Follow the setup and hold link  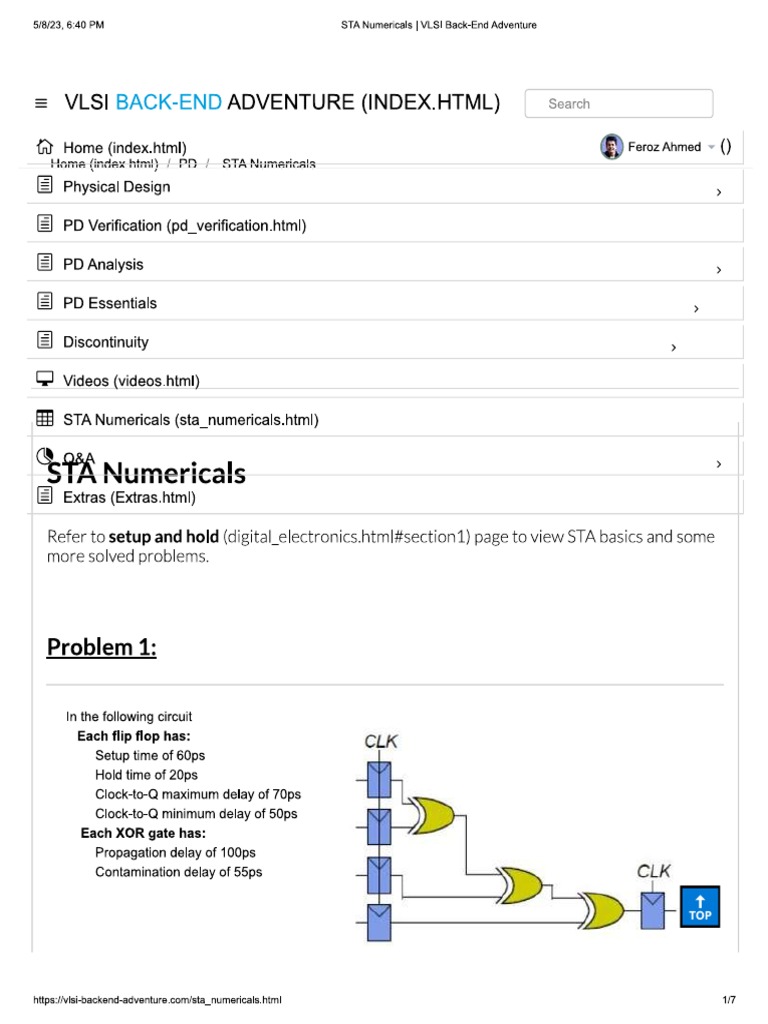(164, 536)
